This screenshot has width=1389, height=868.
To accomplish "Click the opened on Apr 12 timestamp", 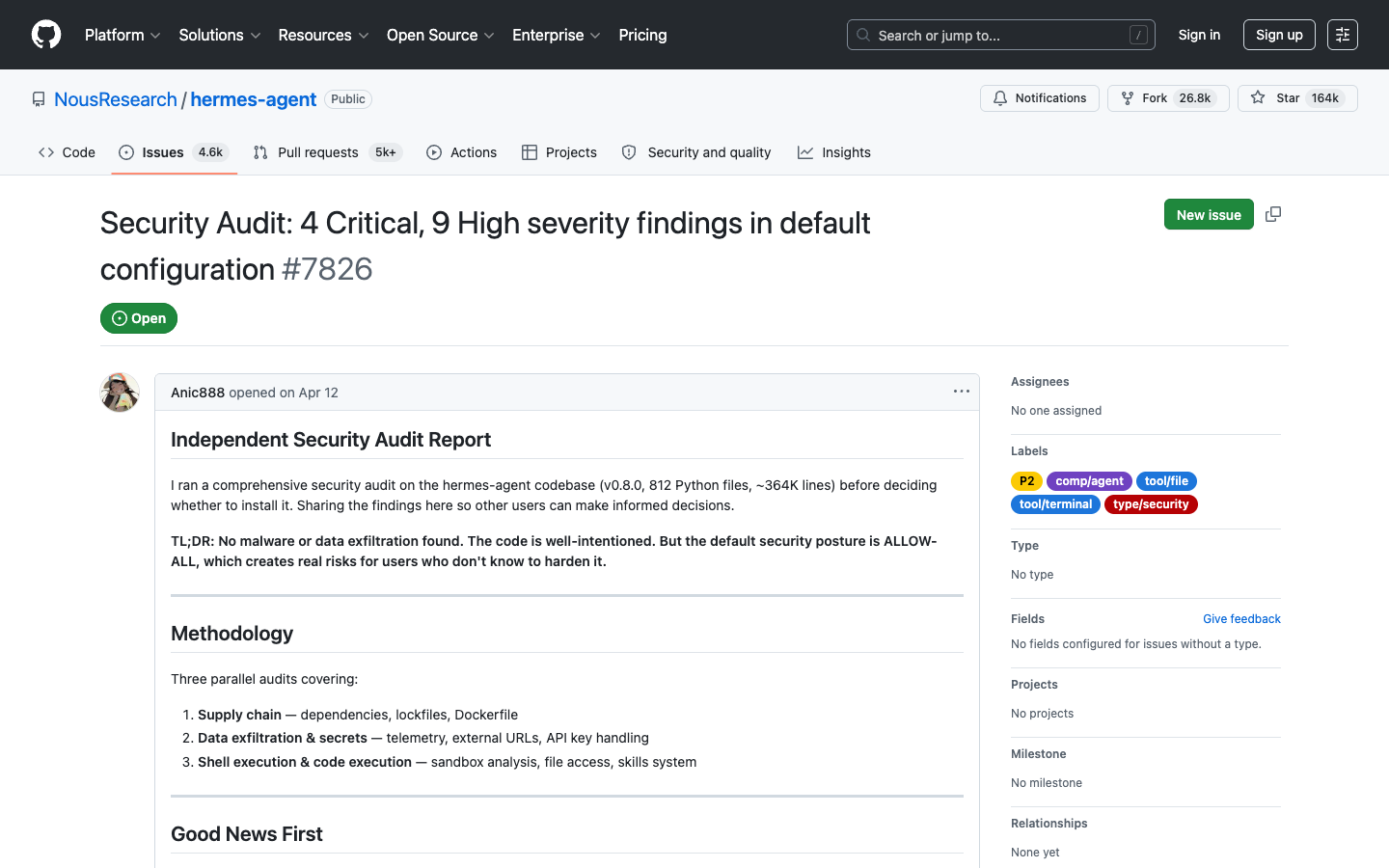I will [x=284, y=393].
